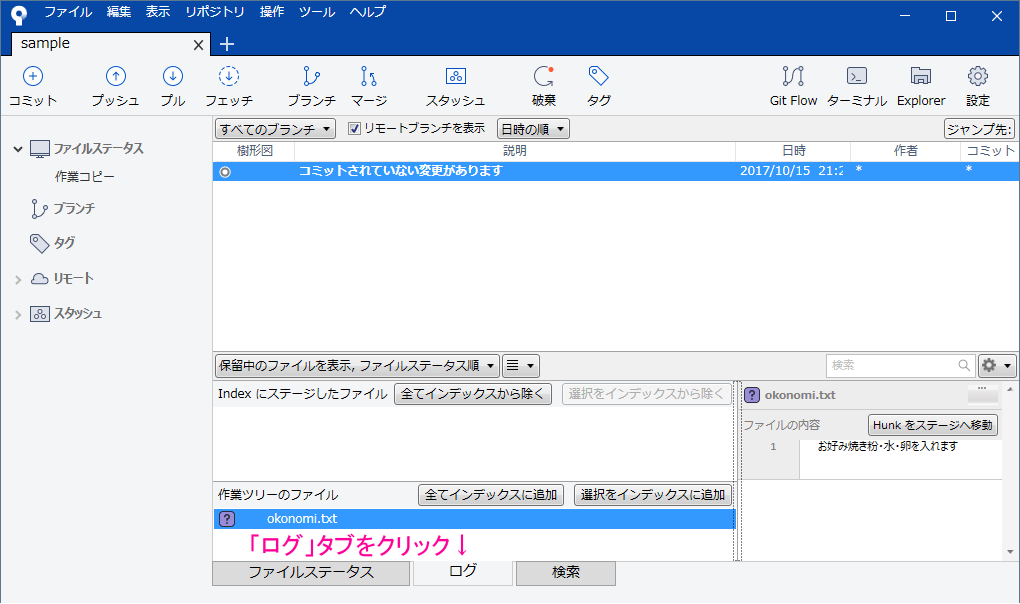Open the リポジトリ menu
1020x604 pixels.
pos(213,12)
